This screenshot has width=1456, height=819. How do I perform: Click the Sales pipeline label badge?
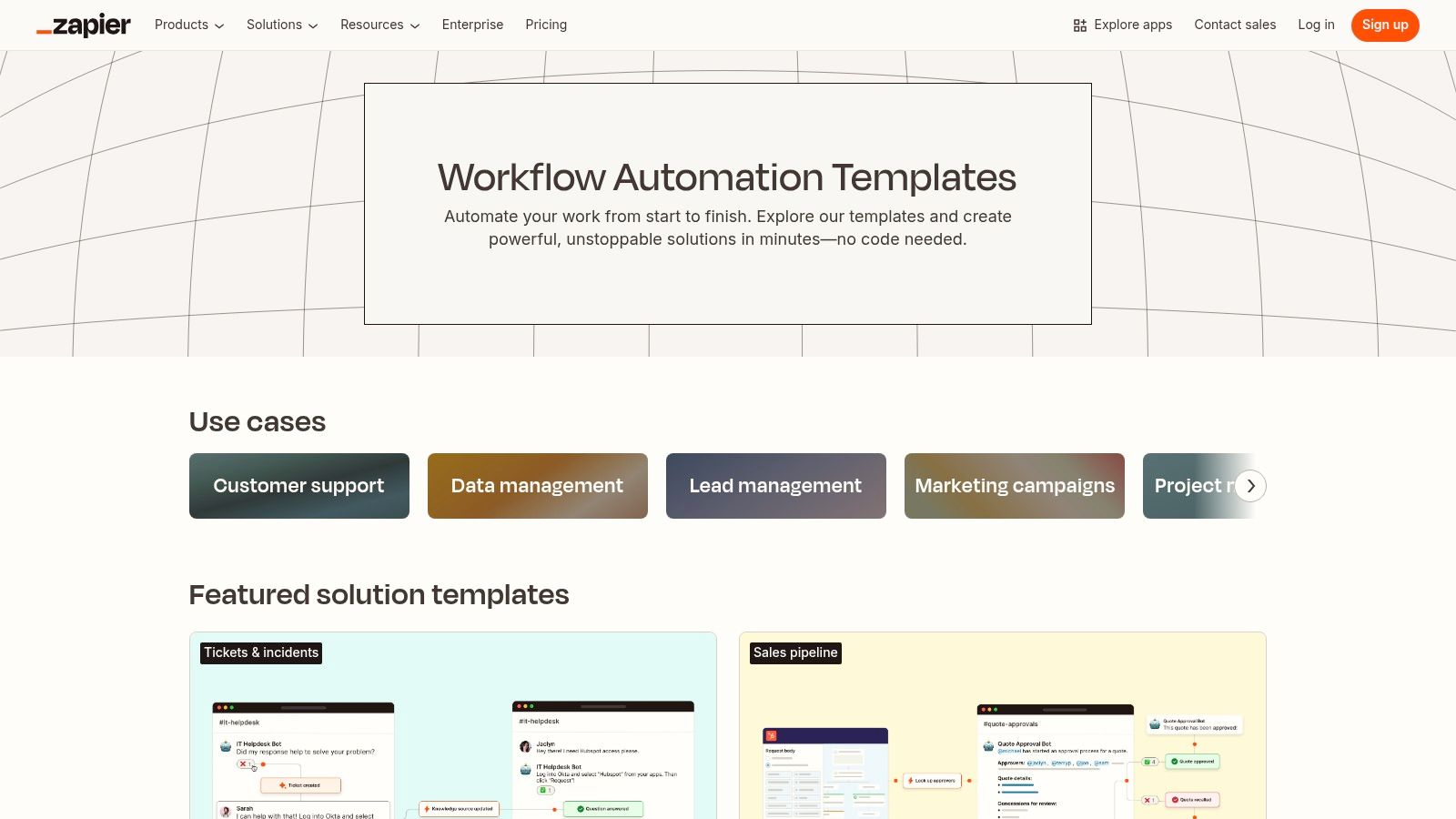(x=795, y=652)
